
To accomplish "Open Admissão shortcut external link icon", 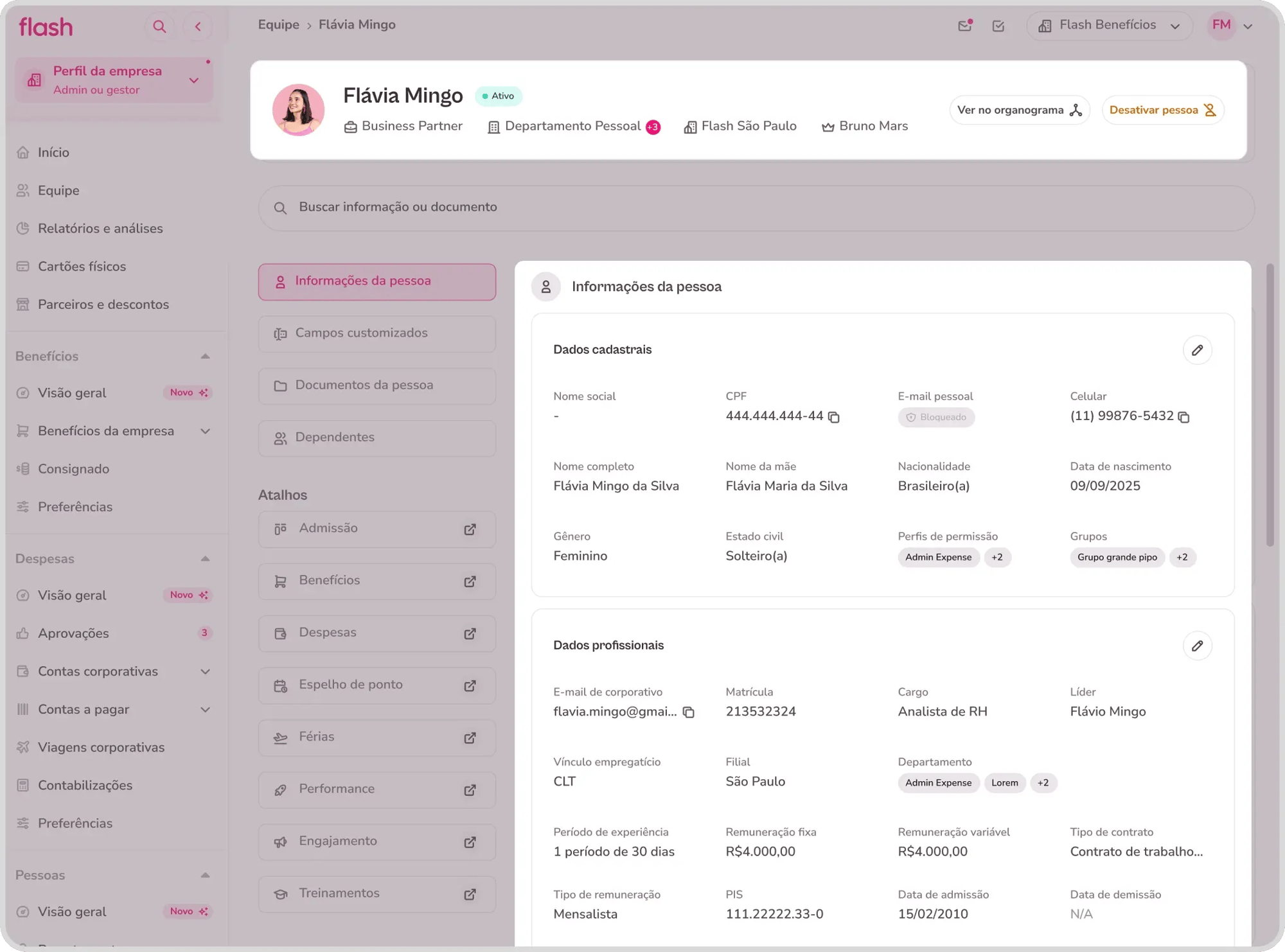I will point(470,529).
